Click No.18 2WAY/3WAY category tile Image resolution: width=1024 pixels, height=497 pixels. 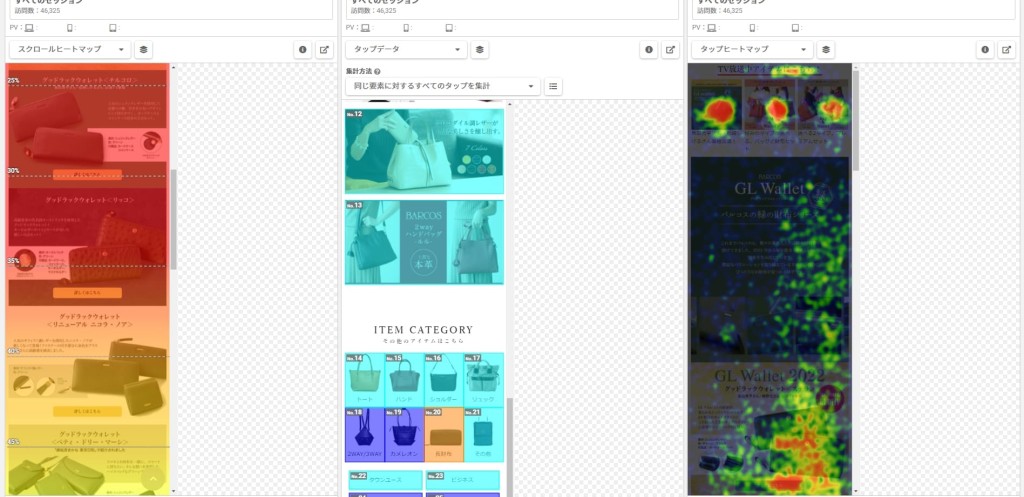(x=364, y=435)
